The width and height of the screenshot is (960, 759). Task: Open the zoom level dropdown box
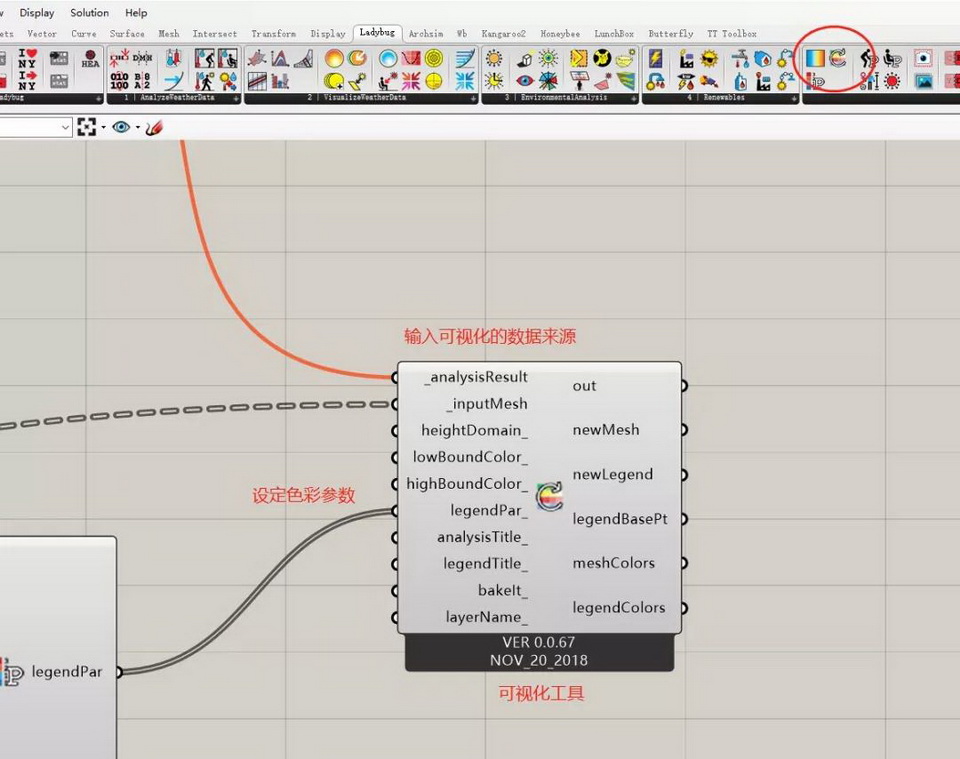tap(36, 127)
